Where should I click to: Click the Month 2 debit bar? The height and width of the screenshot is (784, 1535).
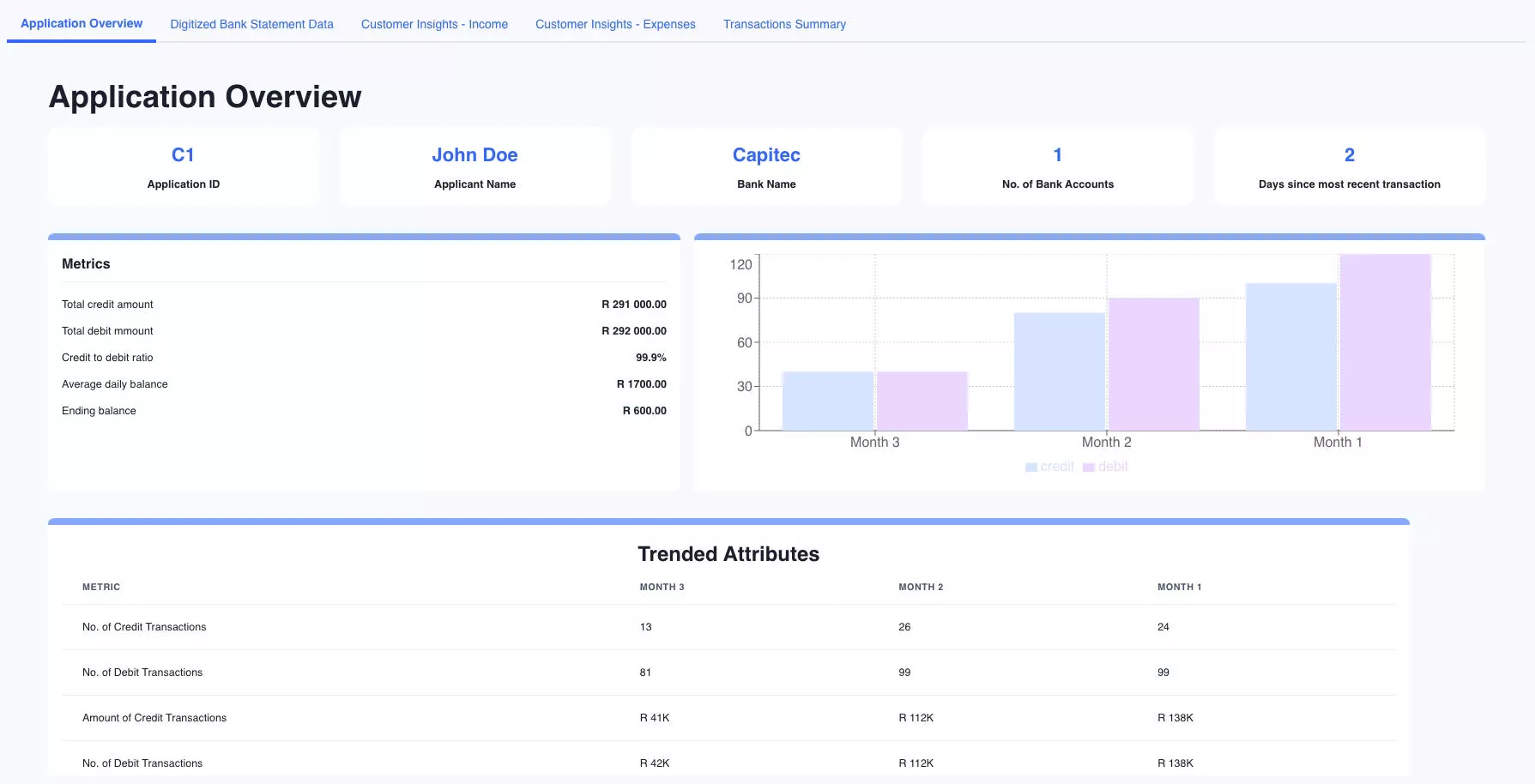click(x=1154, y=364)
